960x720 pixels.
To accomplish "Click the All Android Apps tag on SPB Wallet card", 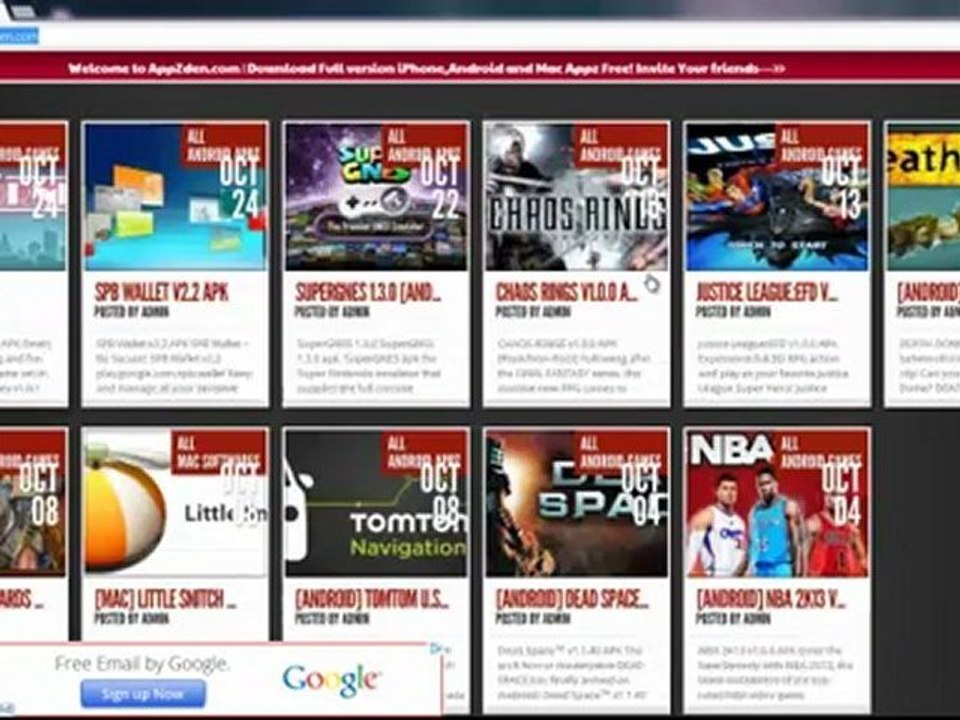I will (x=223, y=145).
